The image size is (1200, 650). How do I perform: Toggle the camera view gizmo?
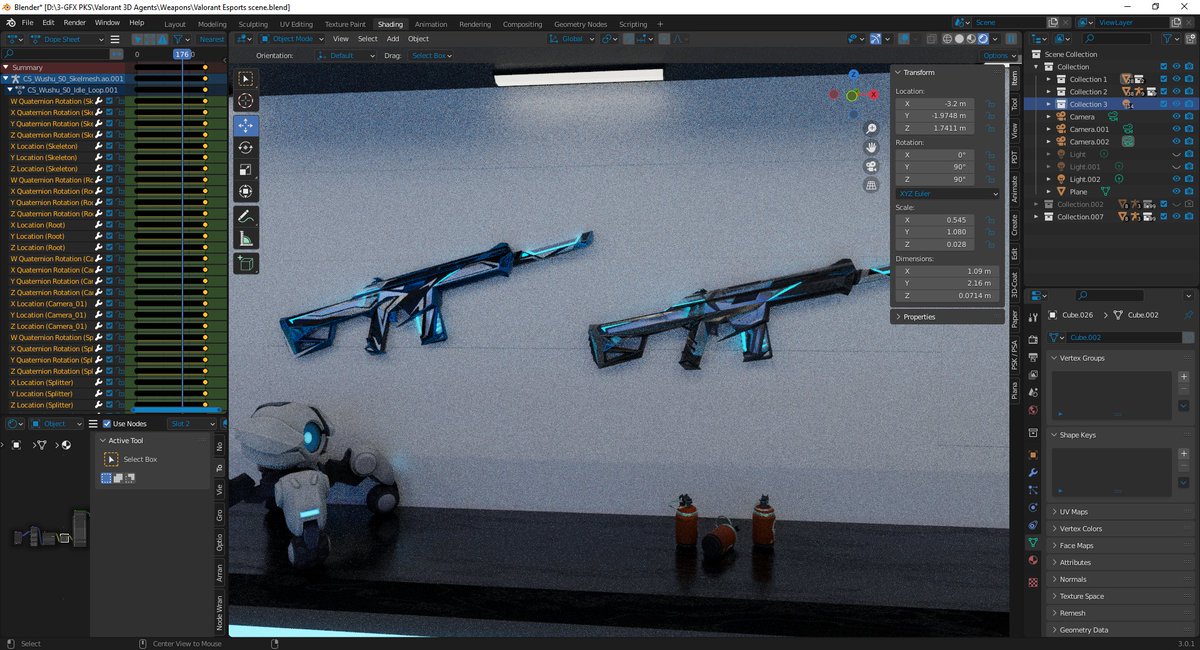(x=872, y=166)
